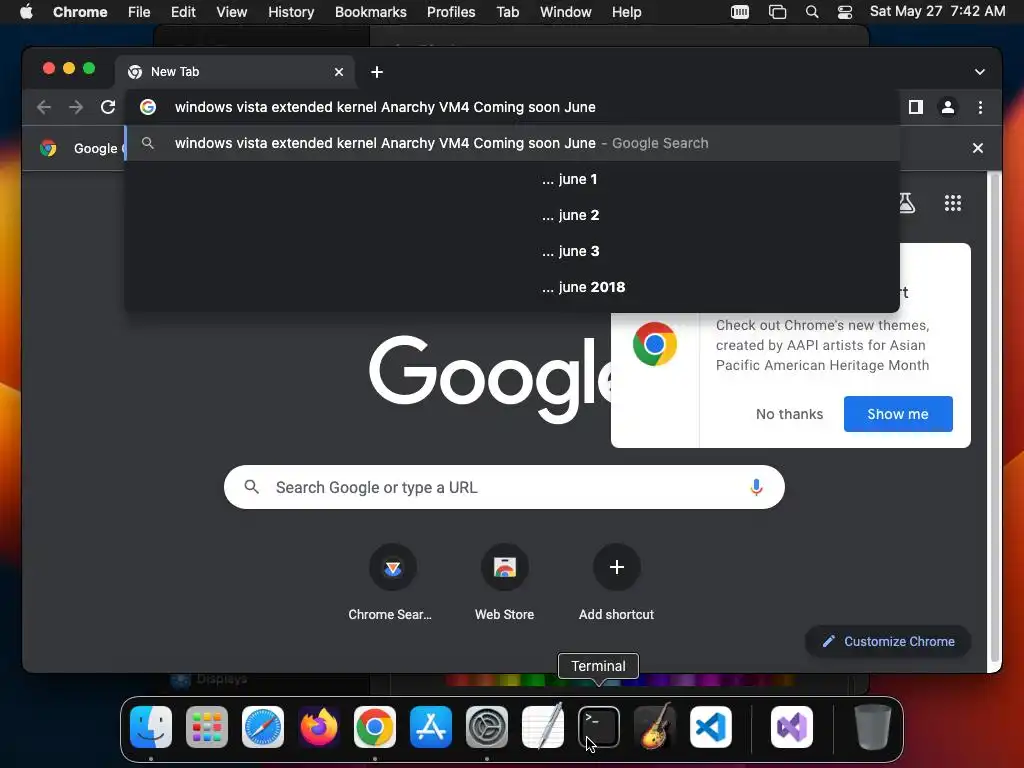Click the date and time in menu bar
Screen dimensions: 1024x768
pos(937,12)
